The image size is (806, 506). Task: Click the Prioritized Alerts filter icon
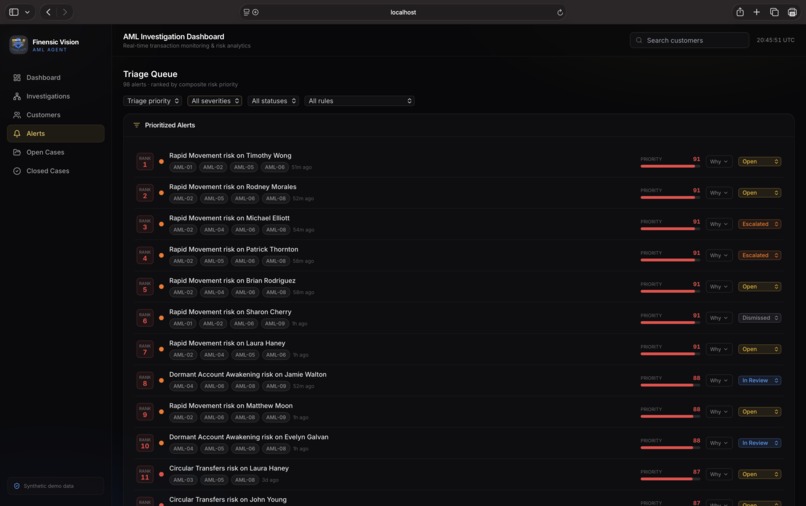coord(136,125)
